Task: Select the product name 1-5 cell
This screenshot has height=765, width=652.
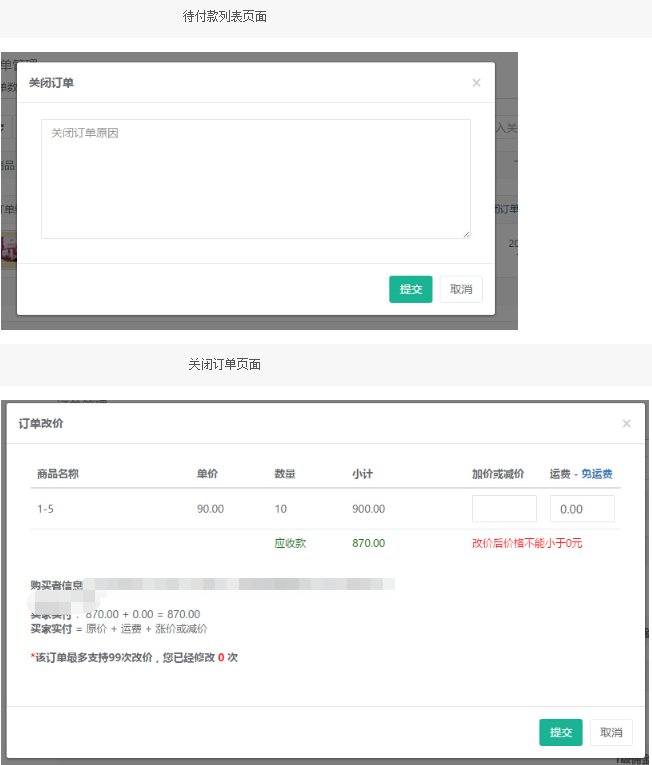Action: [45, 509]
